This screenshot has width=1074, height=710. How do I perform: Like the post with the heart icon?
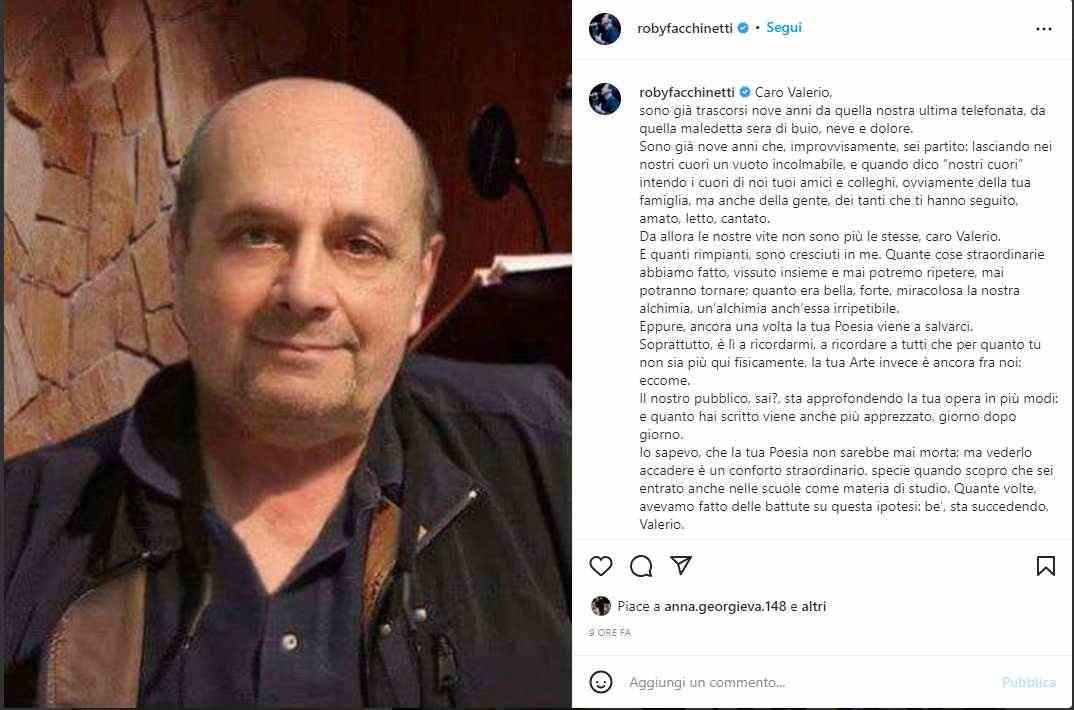[601, 566]
